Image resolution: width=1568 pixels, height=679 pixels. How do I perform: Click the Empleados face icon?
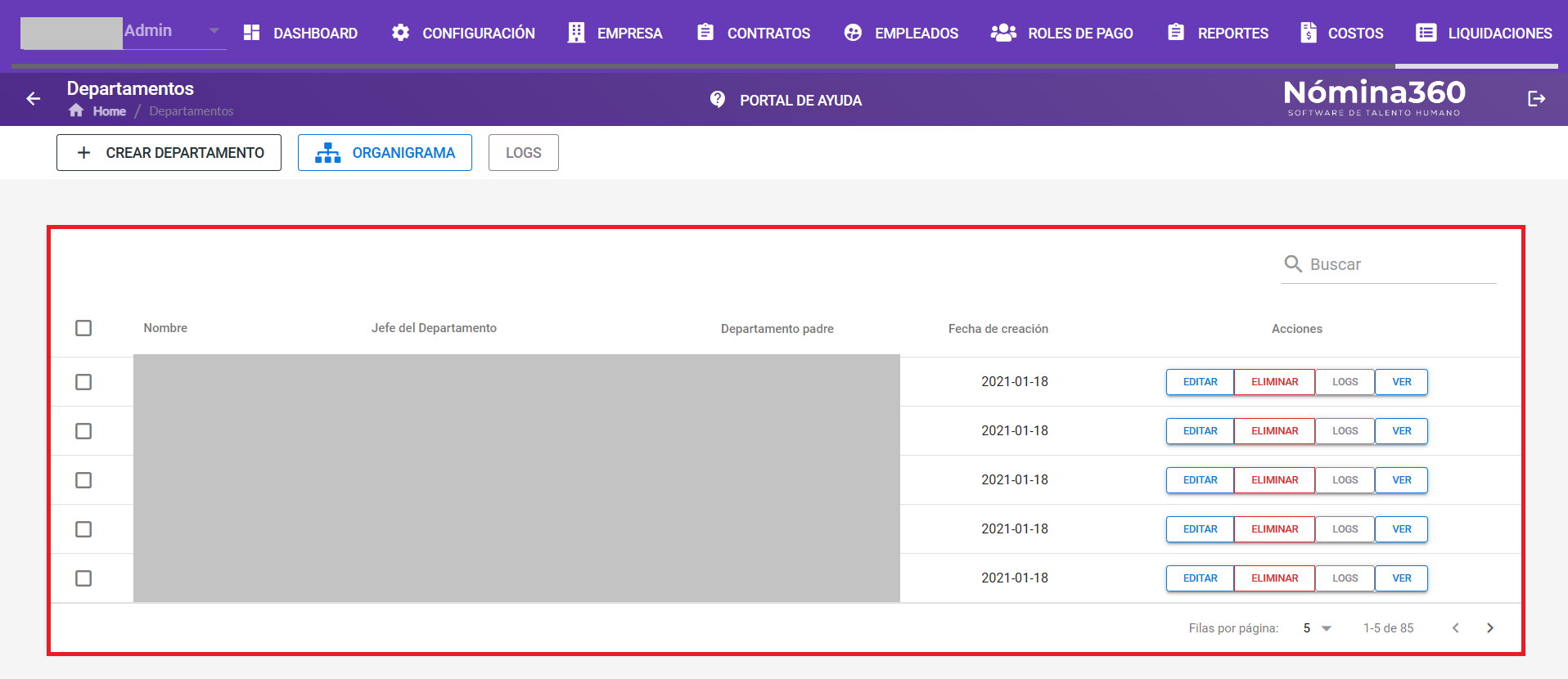[853, 33]
